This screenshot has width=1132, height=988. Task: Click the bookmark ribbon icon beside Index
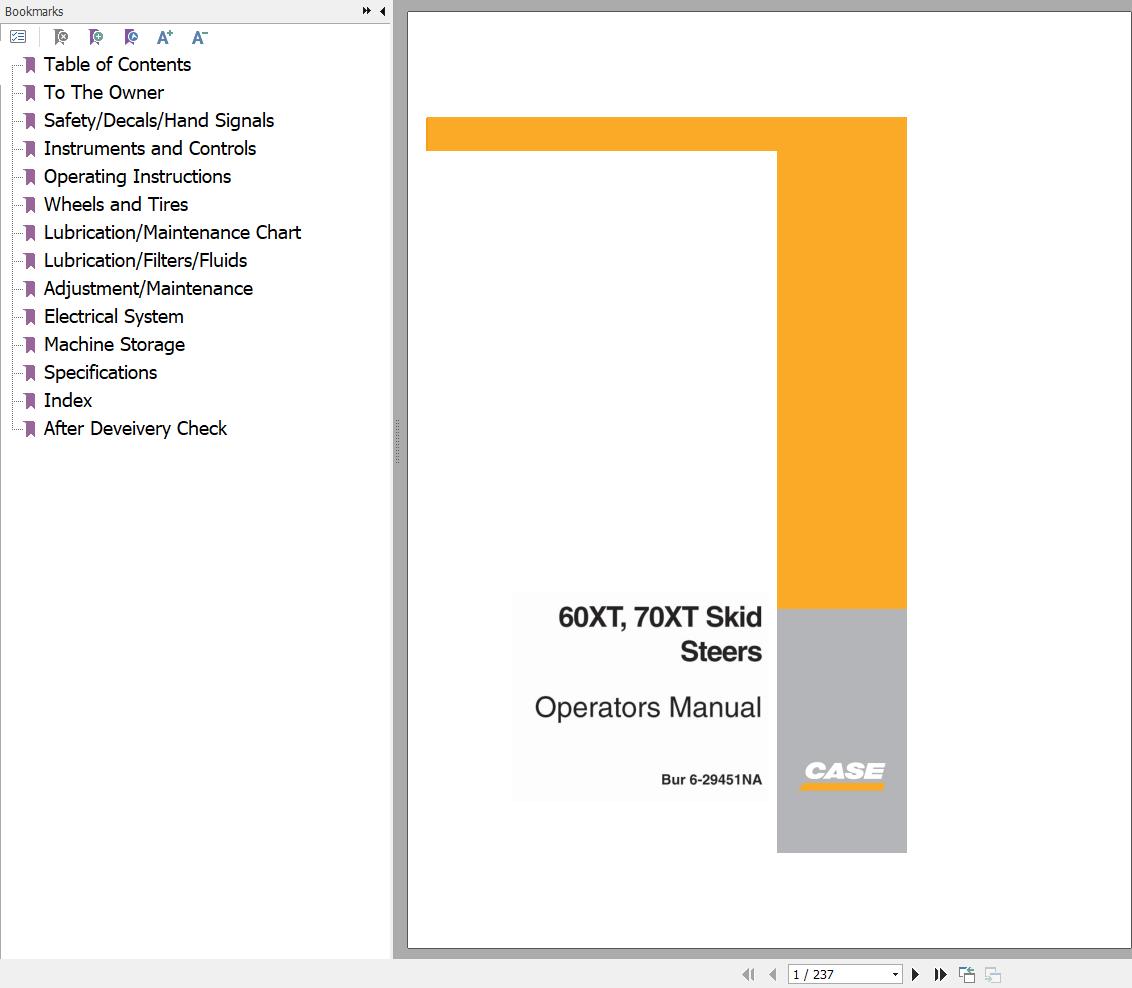(30, 401)
